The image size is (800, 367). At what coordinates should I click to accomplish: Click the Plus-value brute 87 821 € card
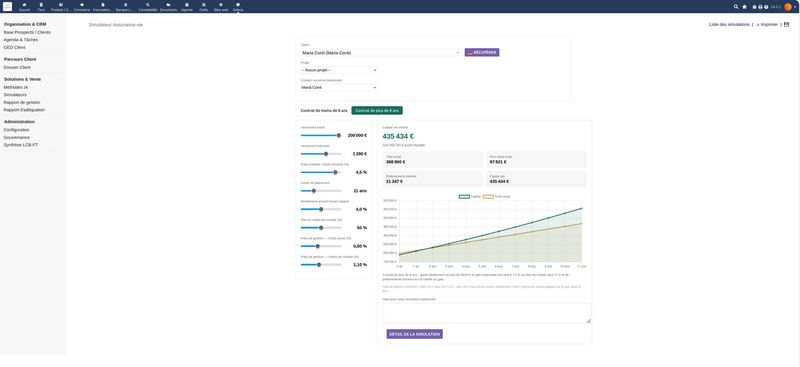point(536,160)
